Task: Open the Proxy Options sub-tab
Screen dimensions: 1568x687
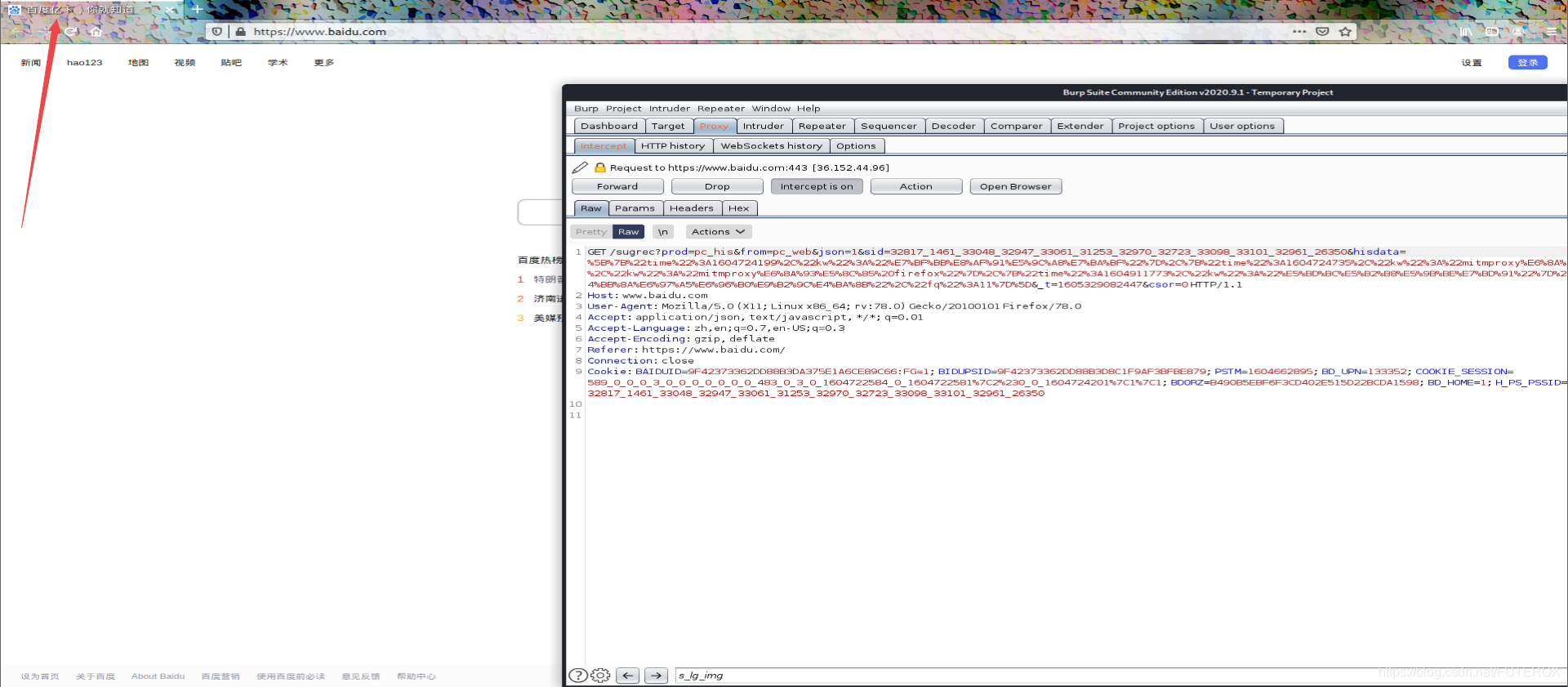Action: pos(856,146)
